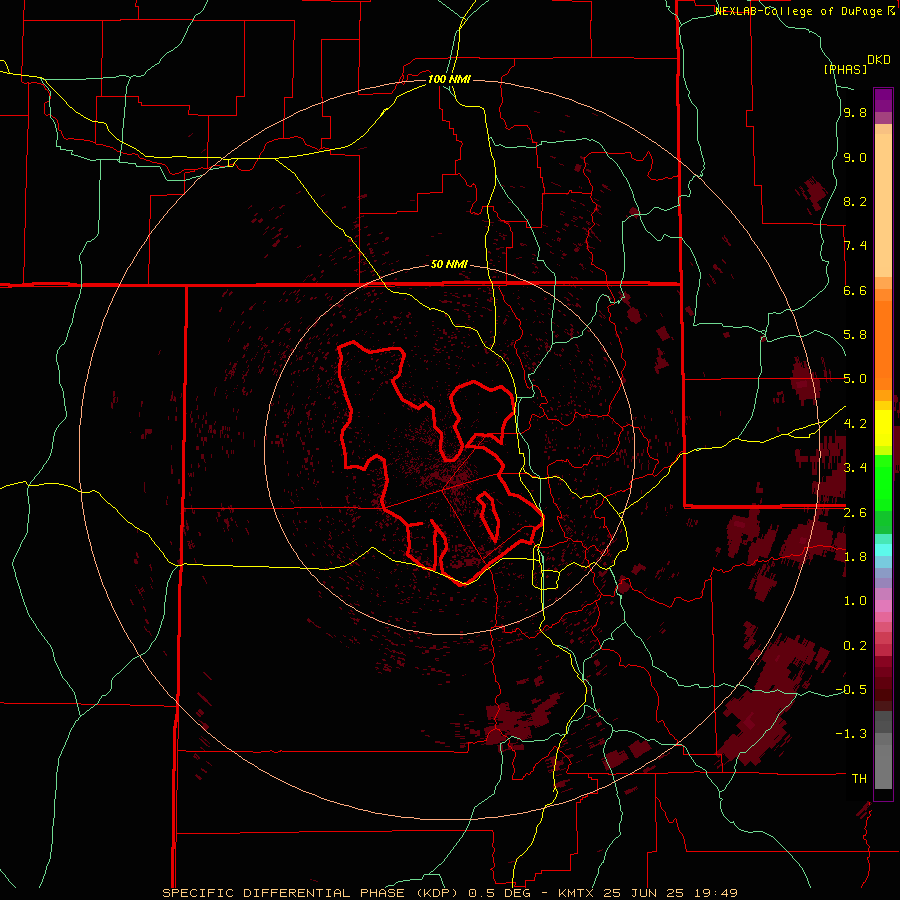
Task: Click the 5.0 value on the color scale
Action: [x=855, y=379]
